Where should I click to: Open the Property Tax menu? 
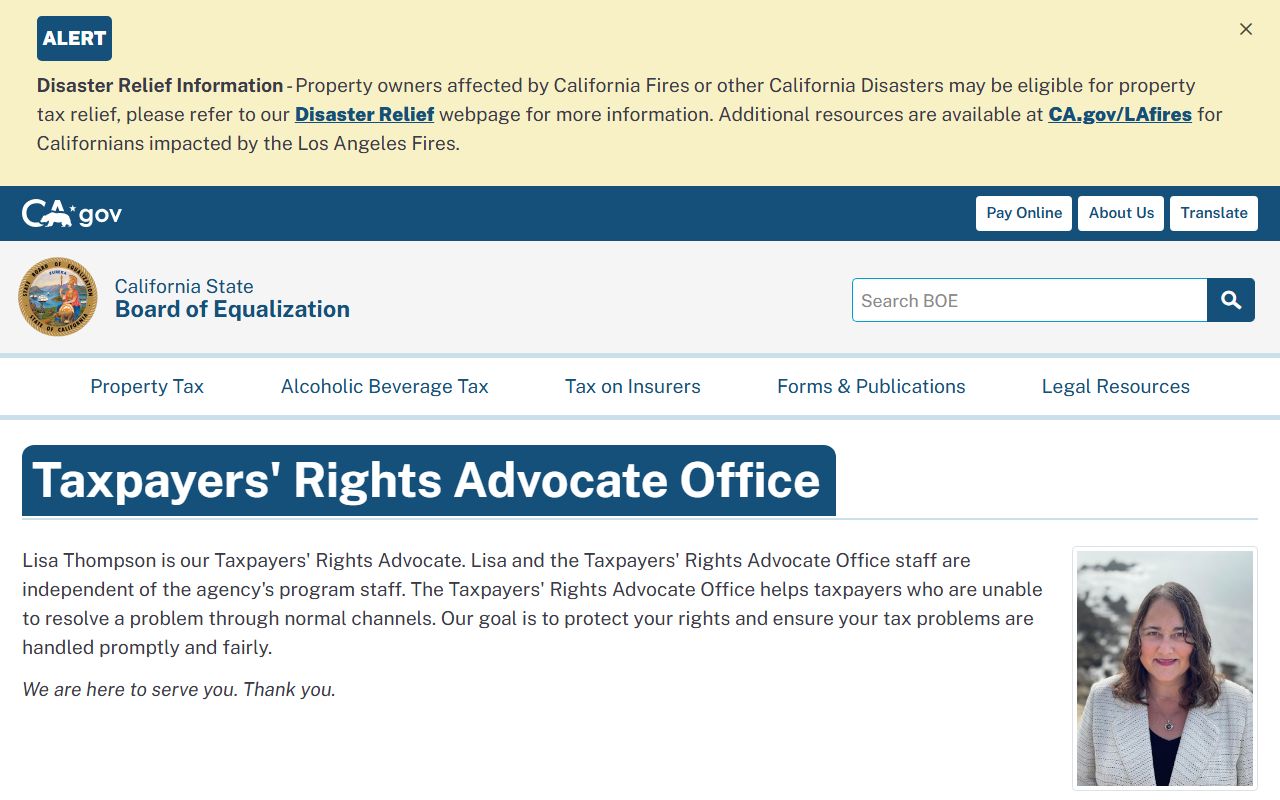(147, 386)
